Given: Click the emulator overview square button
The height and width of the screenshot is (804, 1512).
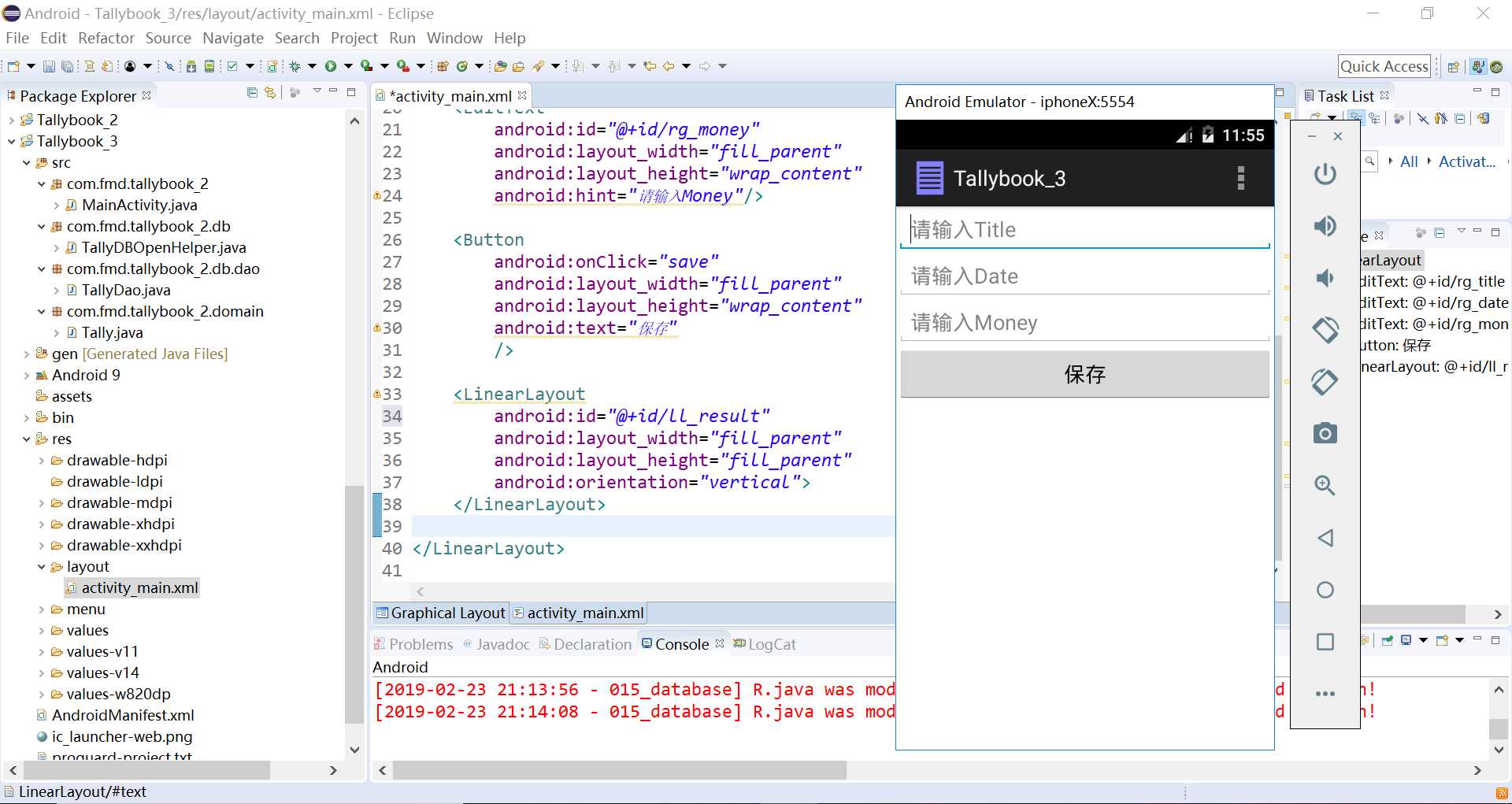Looking at the screenshot, I should [1325, 642].
